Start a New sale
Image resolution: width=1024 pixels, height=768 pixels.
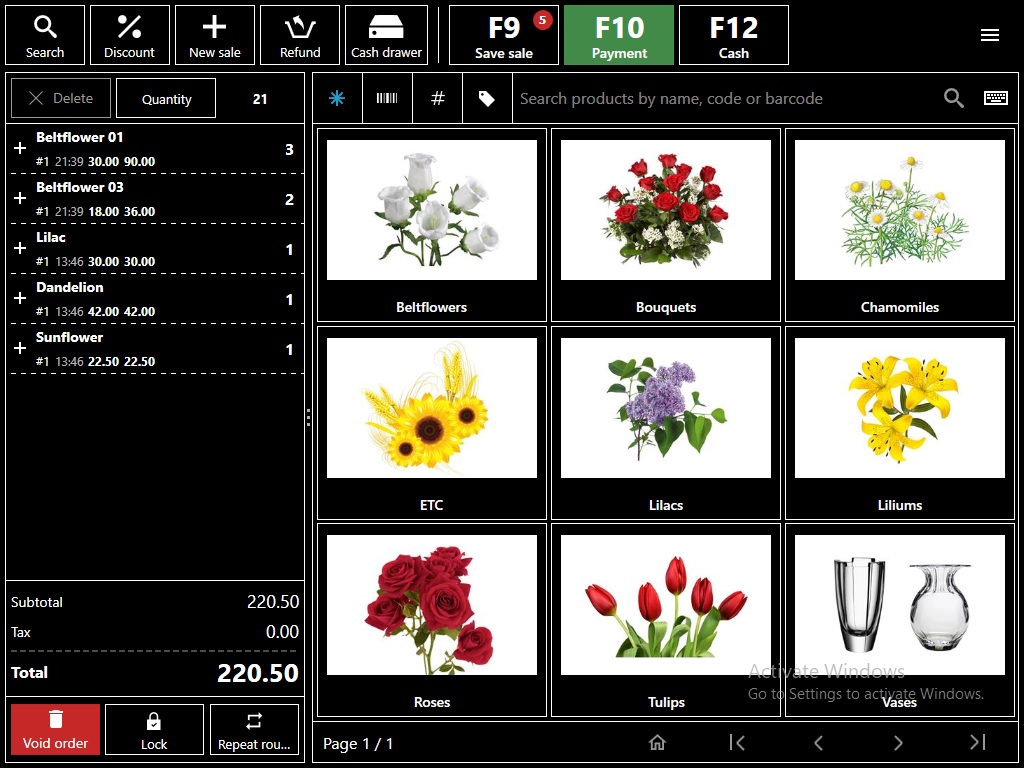tap(215, 35)
